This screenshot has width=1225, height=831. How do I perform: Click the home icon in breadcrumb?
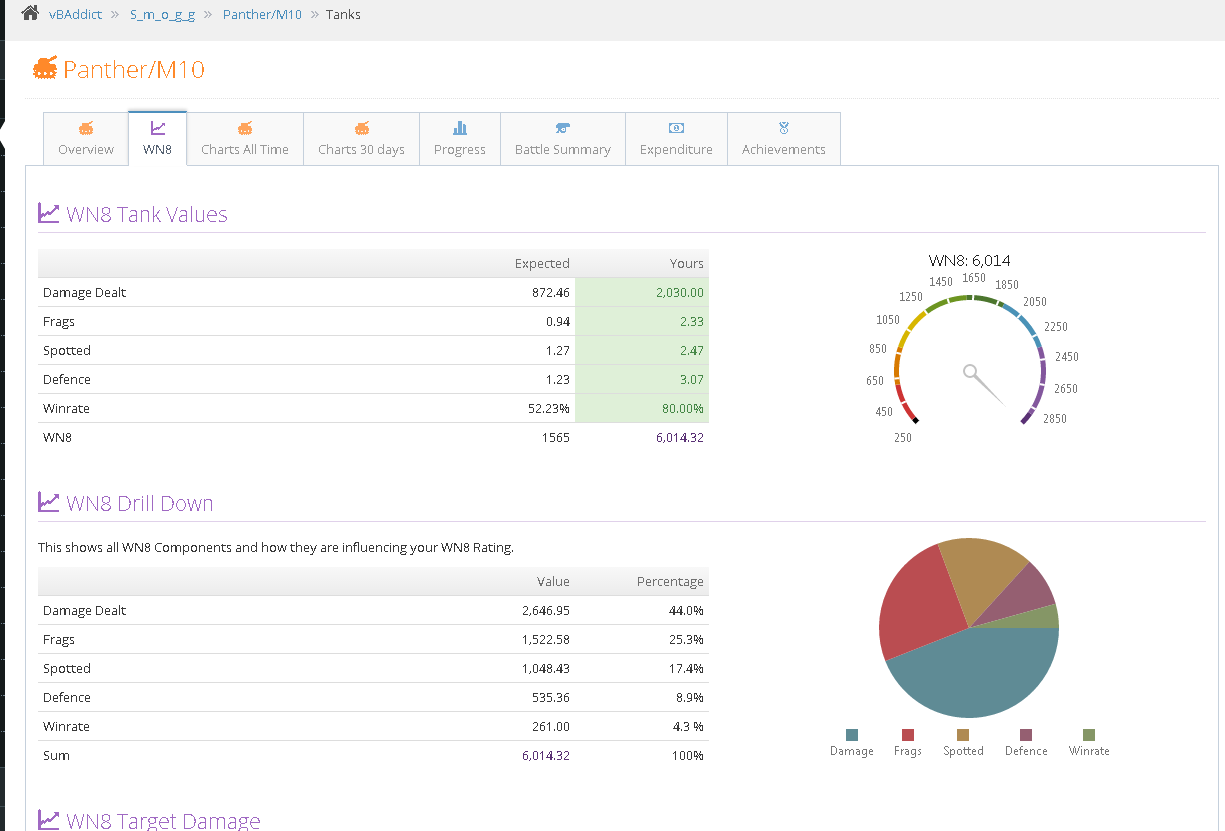(30, 14)
